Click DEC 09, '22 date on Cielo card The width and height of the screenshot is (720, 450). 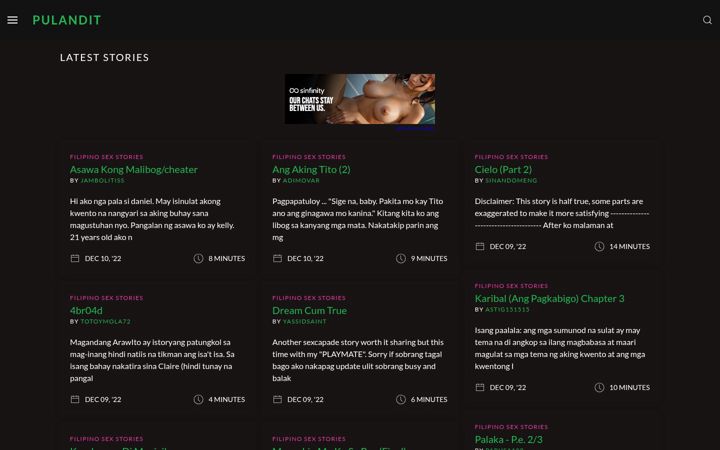508,247
